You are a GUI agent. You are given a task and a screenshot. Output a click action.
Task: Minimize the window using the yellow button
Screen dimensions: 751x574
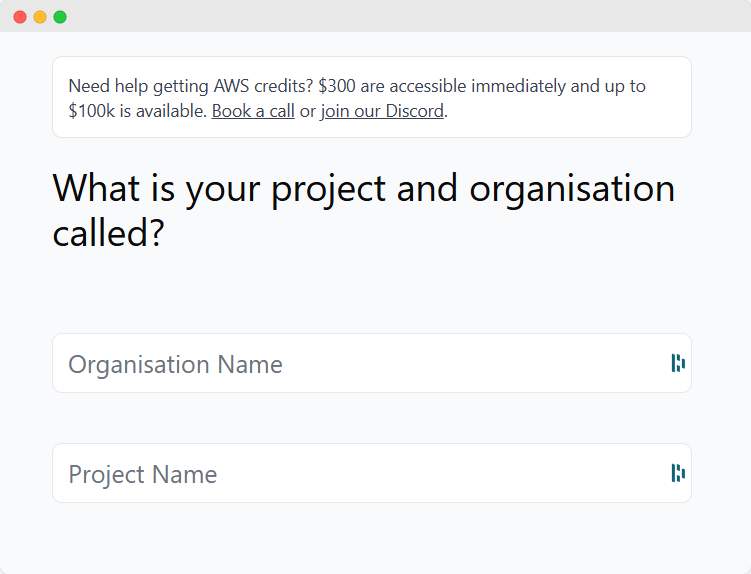(x=40, y=17)
